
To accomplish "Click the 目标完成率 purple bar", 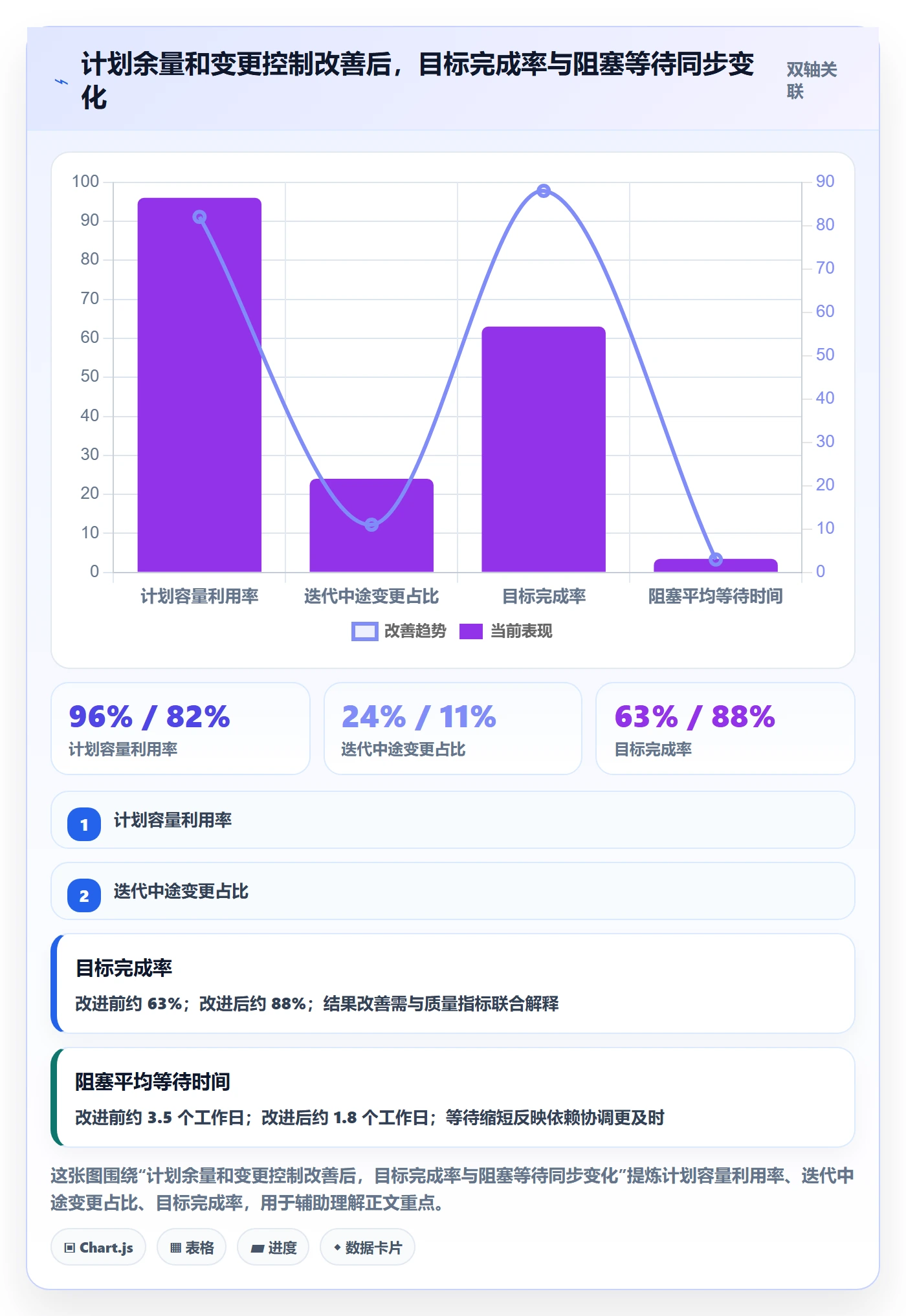I will click(544, 449).
